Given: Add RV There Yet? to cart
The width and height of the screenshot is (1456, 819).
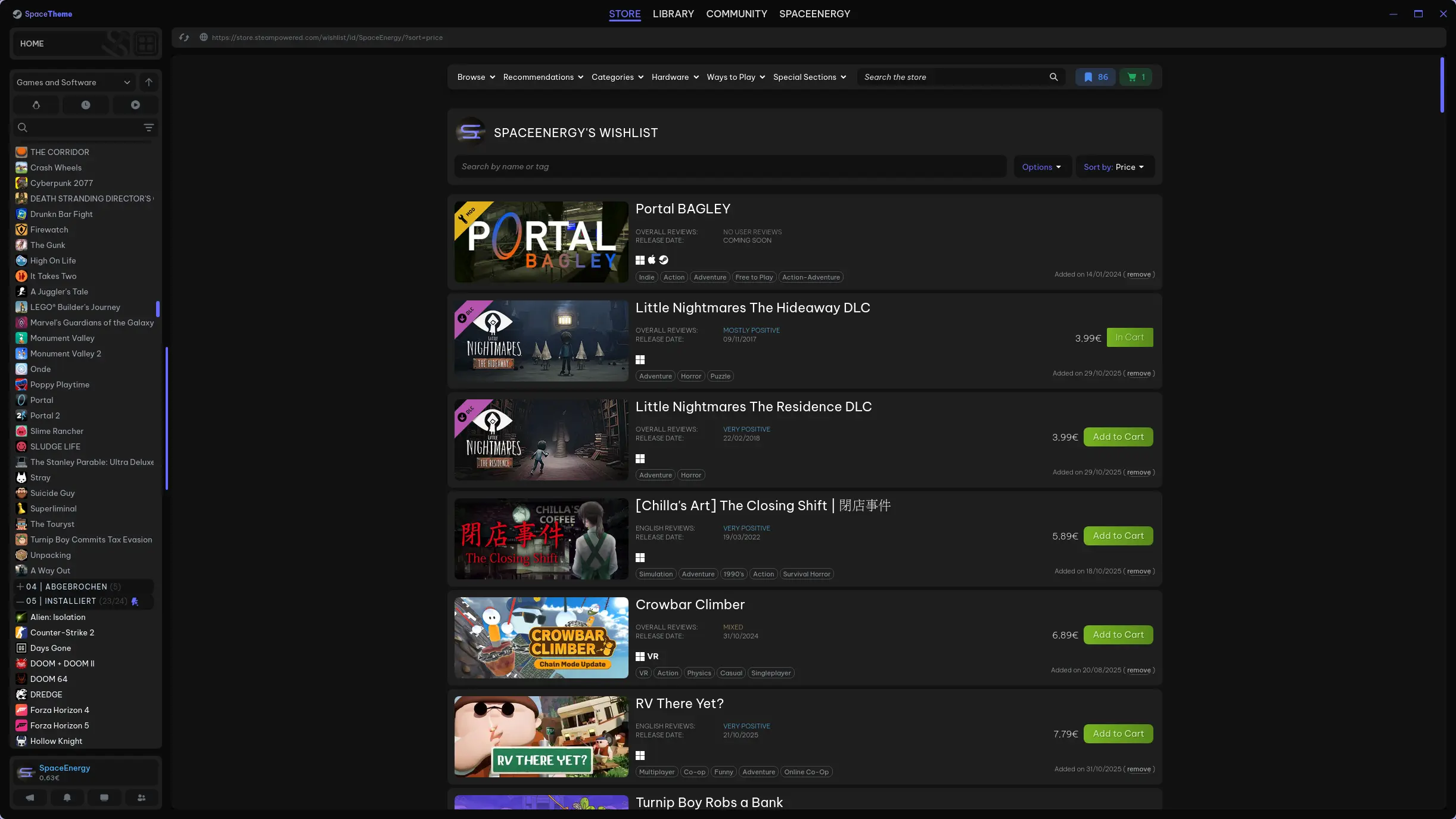Looking at the screenshot, I should (1118, 734).
